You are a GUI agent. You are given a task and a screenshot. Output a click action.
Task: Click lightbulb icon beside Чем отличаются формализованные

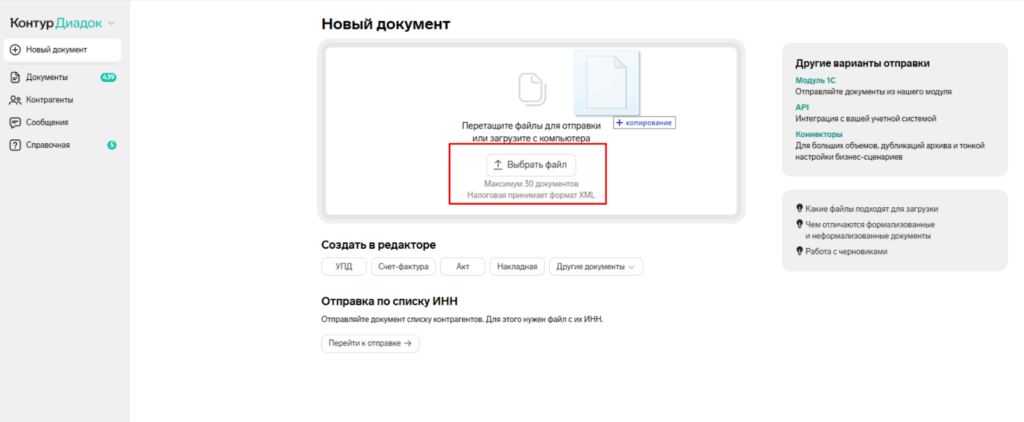(x=799, y=225)
